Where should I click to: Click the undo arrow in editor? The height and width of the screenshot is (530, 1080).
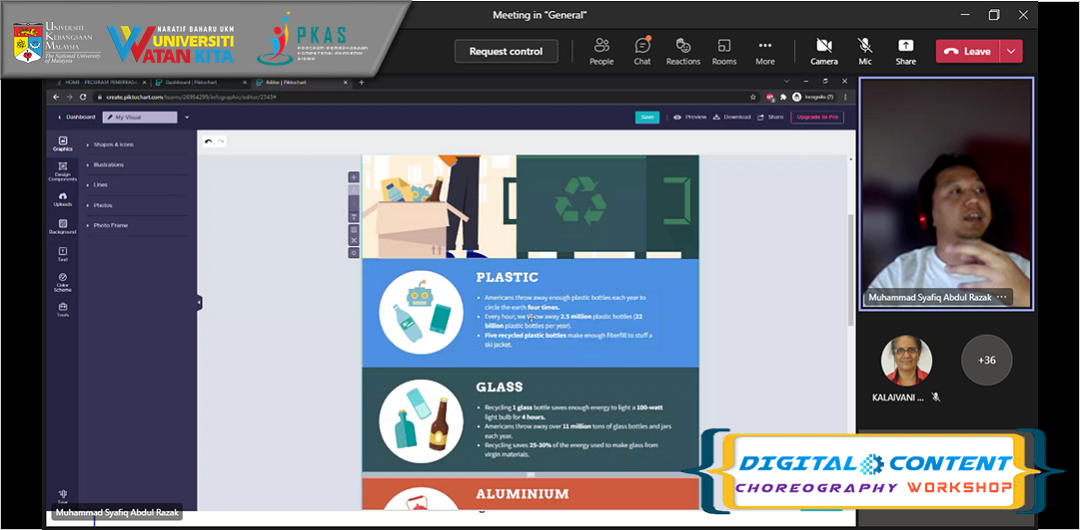(x=208, y=142)
